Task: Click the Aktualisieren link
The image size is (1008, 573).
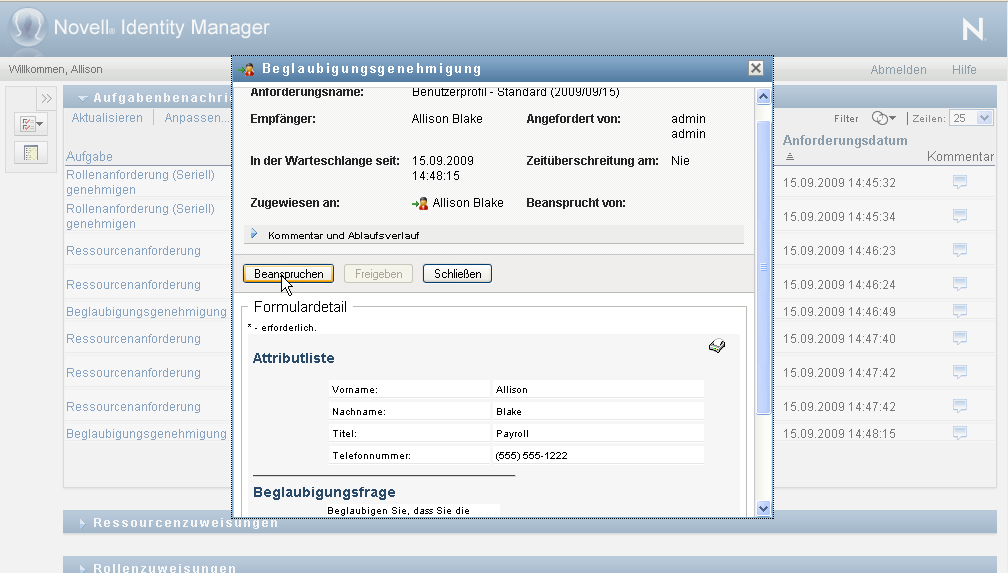Action: pyautogui.click(x=107, y=118)
